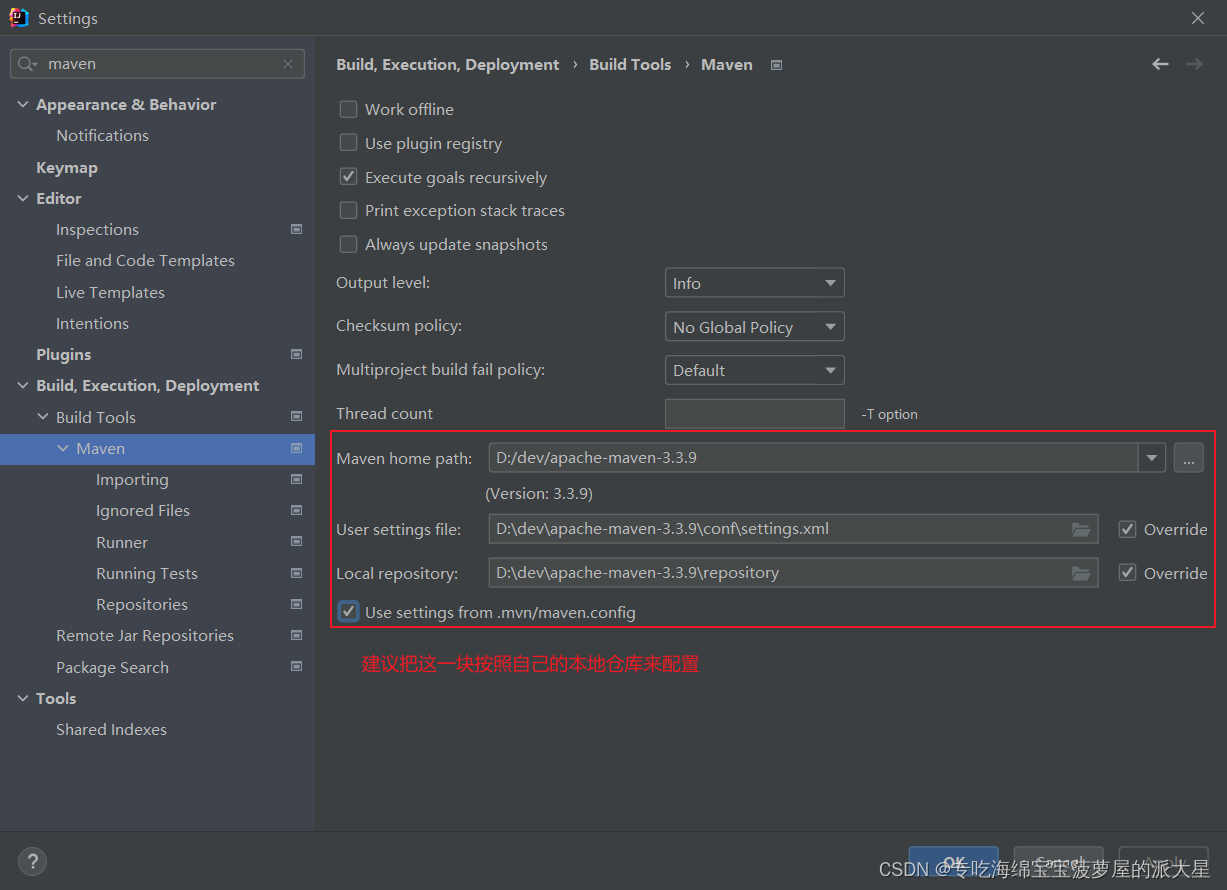1227x890 pixels.
Task: Toggle Override for User settings file
Action: (x=1127, y=529)
